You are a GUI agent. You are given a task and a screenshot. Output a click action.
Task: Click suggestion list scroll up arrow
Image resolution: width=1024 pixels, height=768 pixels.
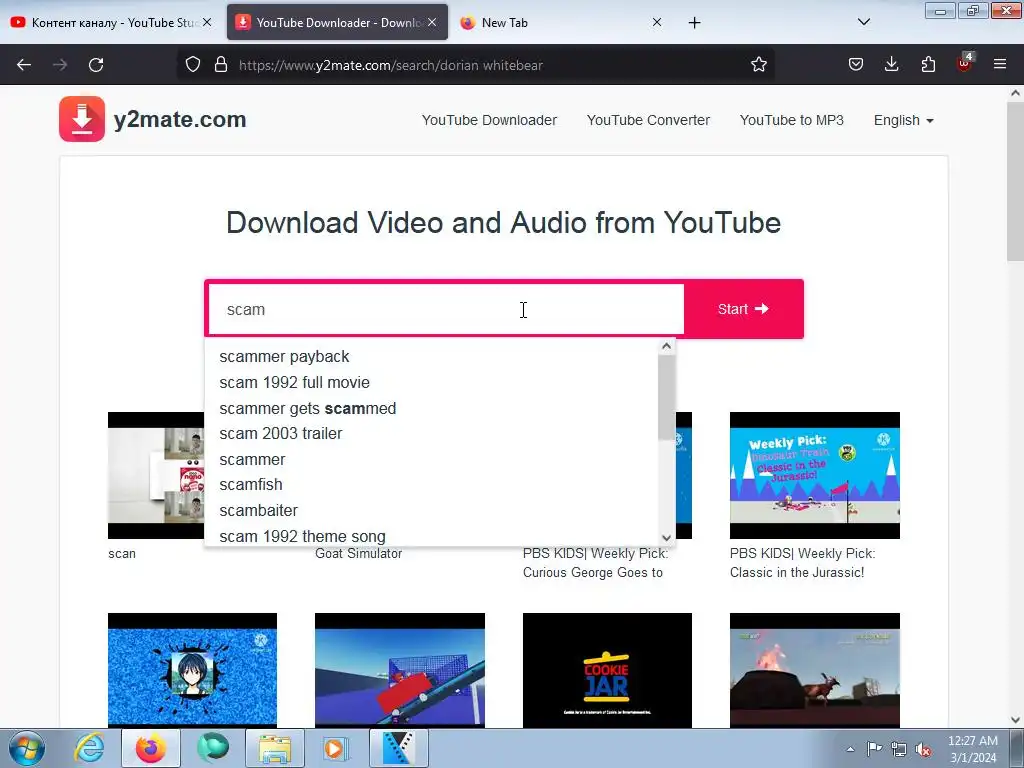pos(666,346)
